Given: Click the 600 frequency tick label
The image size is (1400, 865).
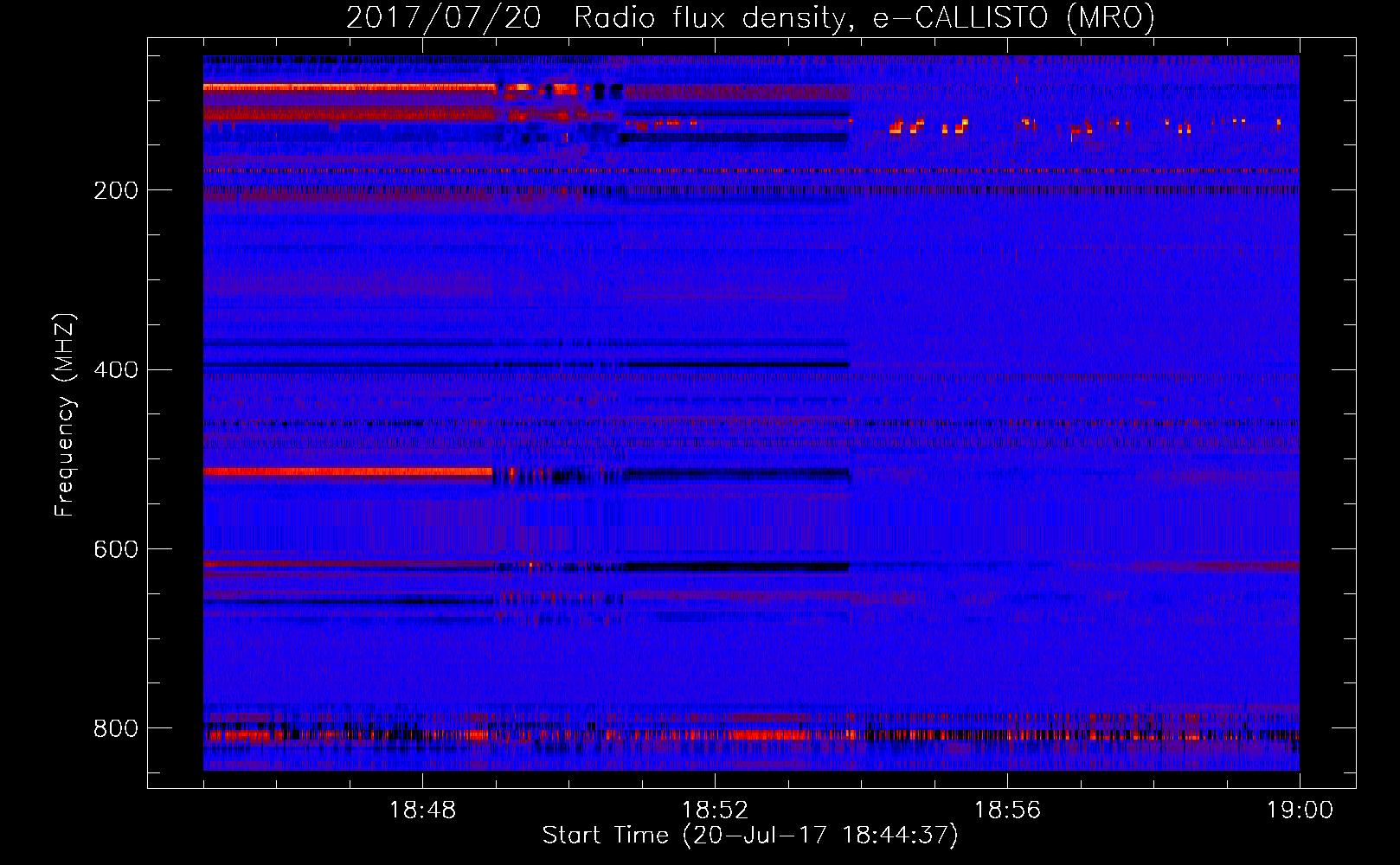Looking at the screenshot, I should pos(116,550).
